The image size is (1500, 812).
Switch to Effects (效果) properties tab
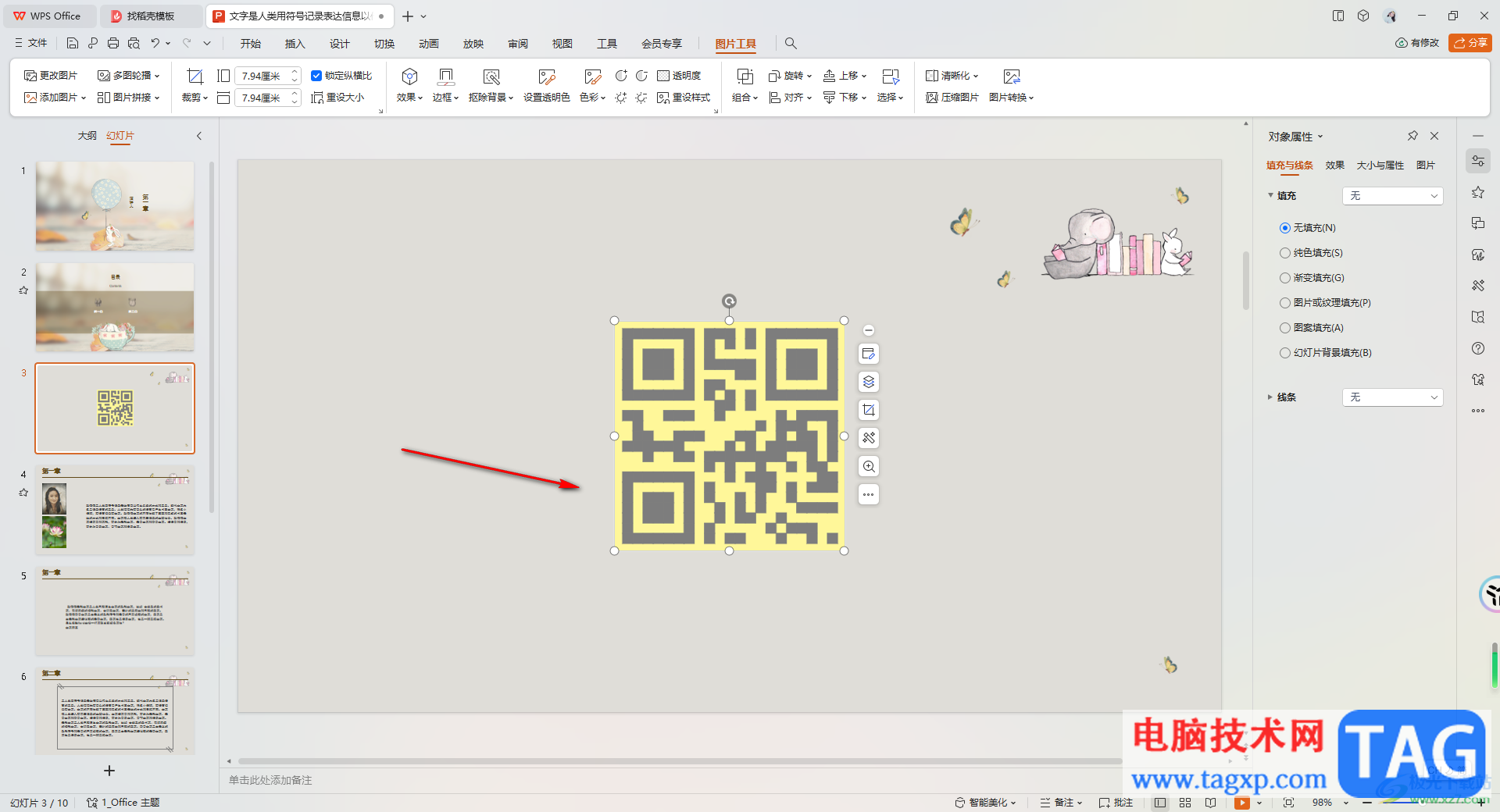[x=1334, y=166]
